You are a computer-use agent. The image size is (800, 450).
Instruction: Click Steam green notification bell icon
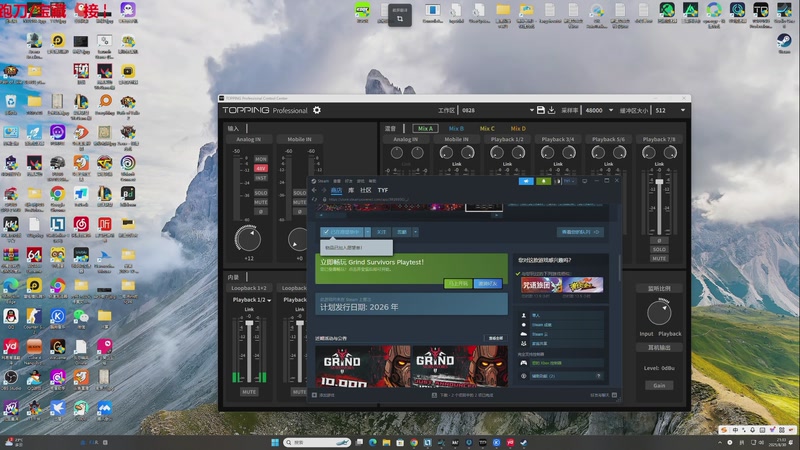[543, 181]
